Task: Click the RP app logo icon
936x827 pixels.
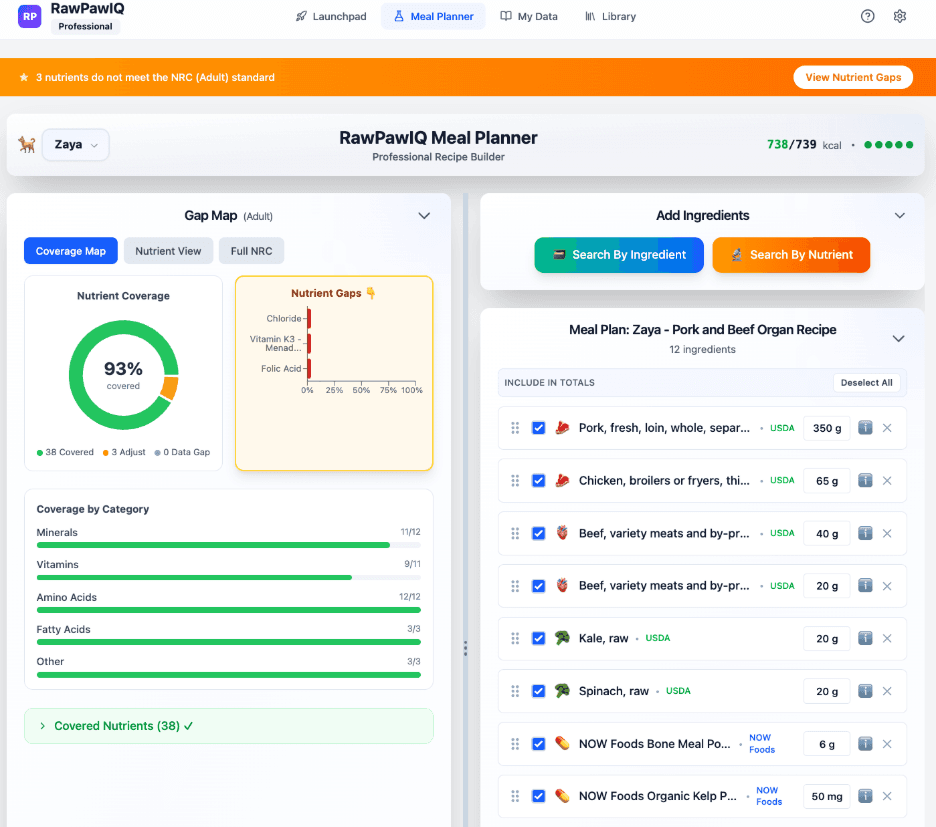Action: pos(29,17)
